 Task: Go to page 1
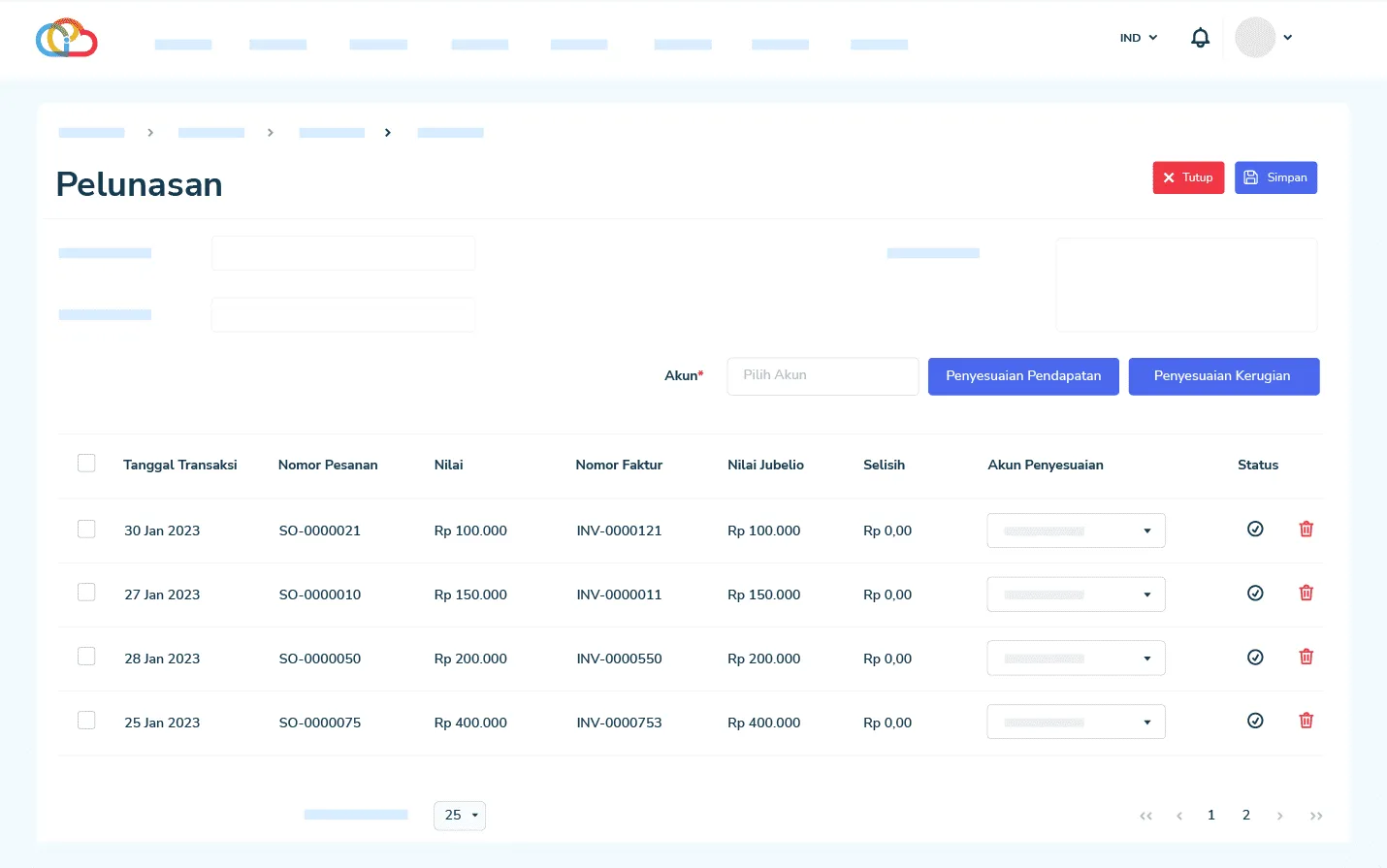coord(1211,815)
